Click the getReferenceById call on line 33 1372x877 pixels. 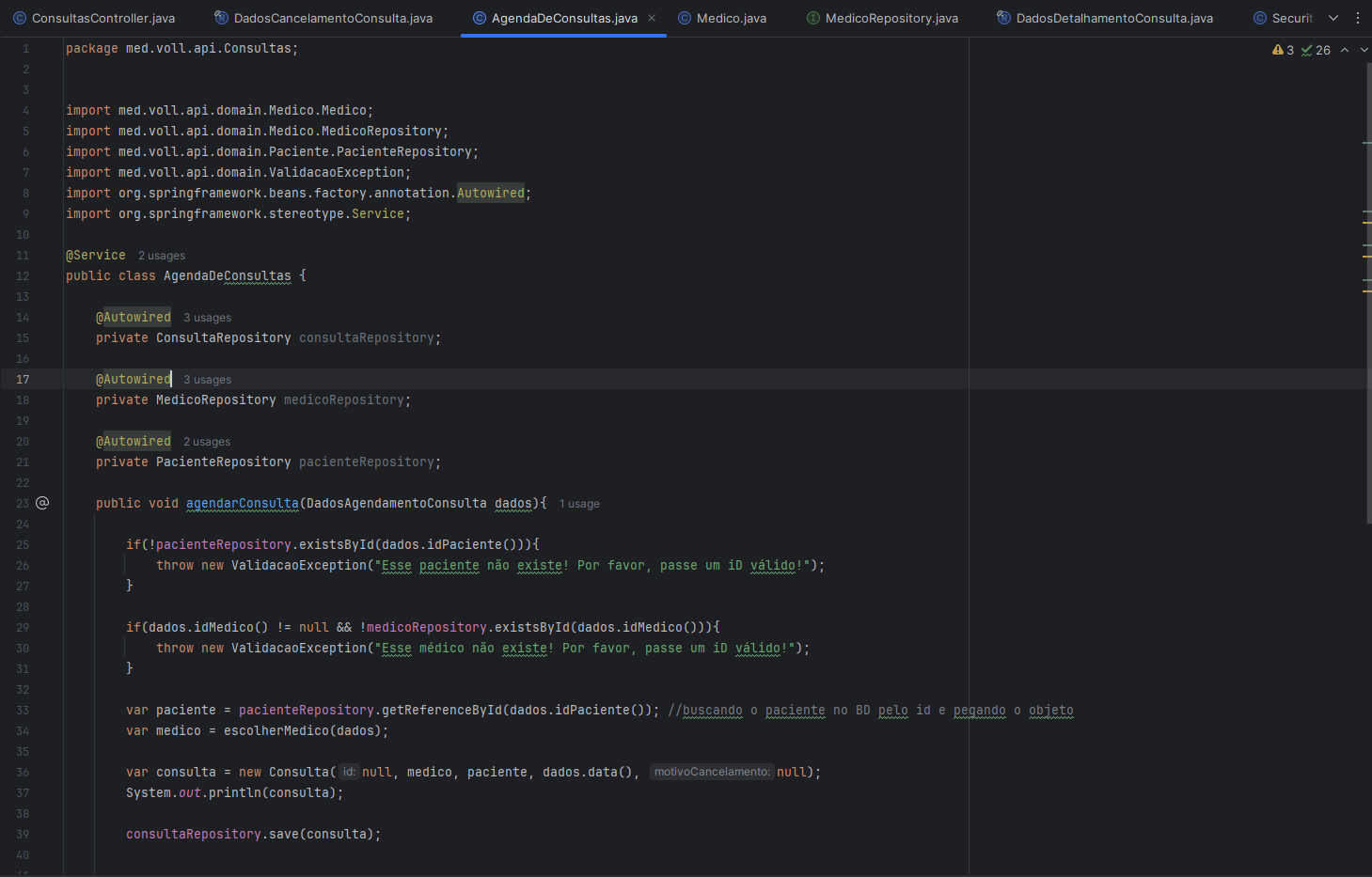pyautogui.click(x=442, y=710)
